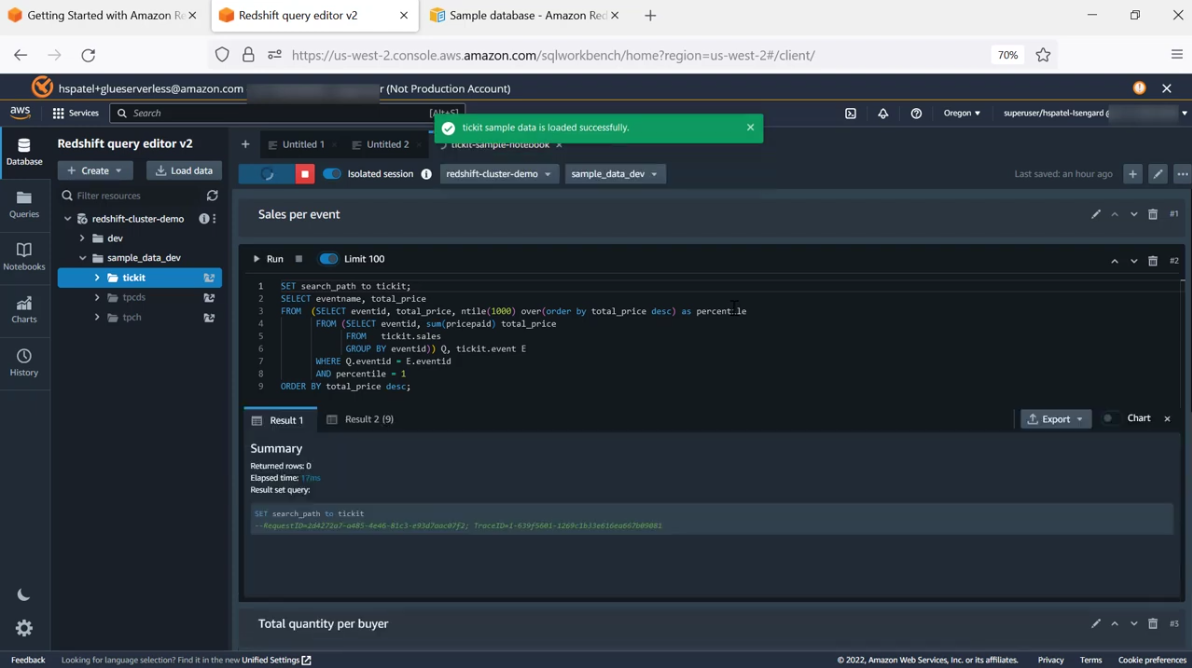Reload the browser page
Viewport: 1192px width, 668px height.
click(x=88, y=55)
